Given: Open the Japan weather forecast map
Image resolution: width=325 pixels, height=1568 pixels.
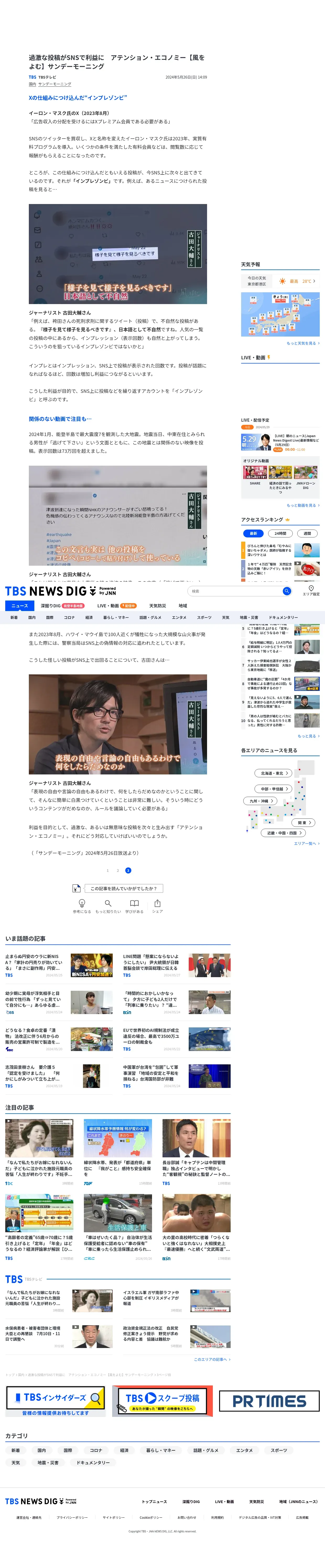Looking at the screenshot, I should (280, 314).
